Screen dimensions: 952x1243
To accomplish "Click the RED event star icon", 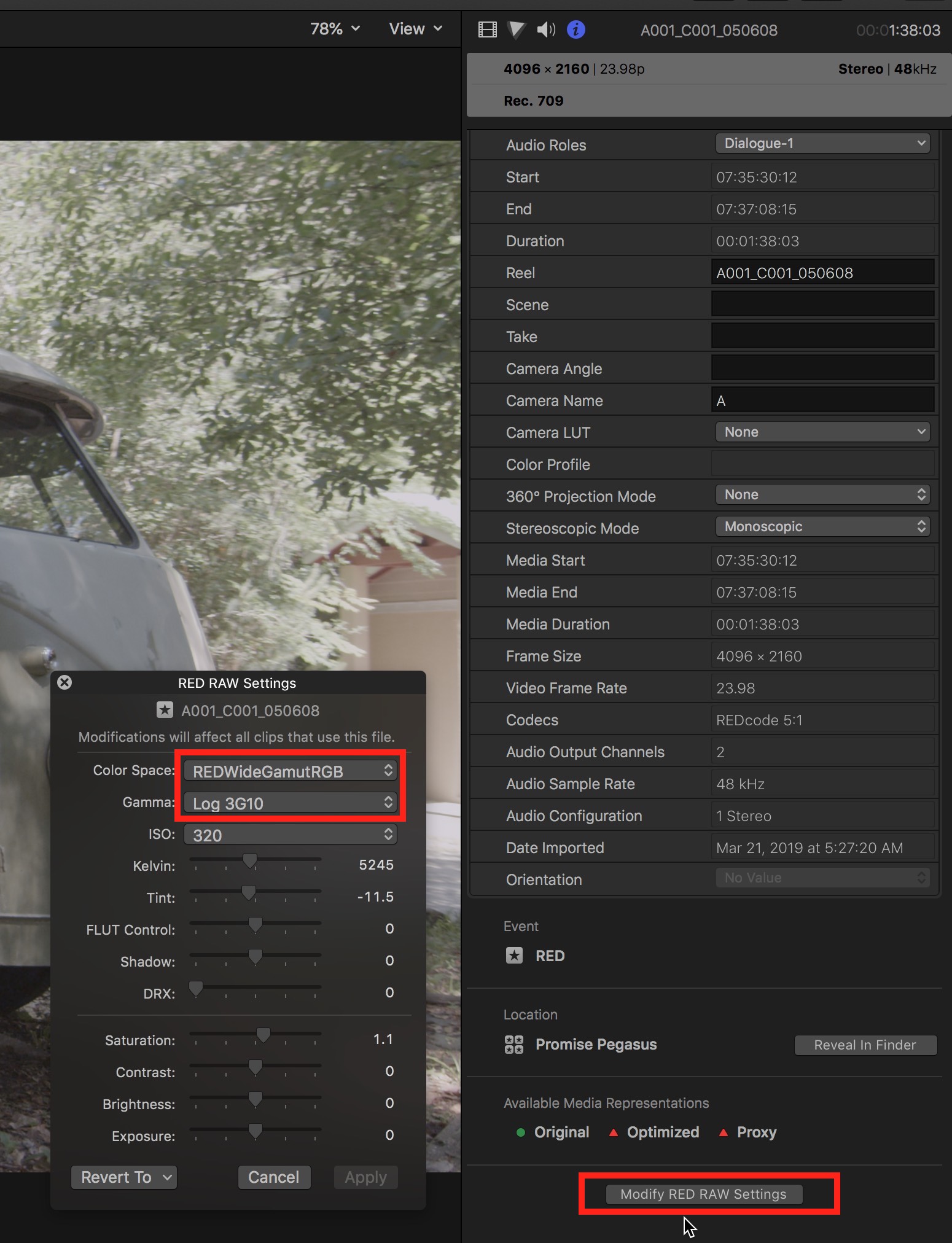I will pos(514,956).
